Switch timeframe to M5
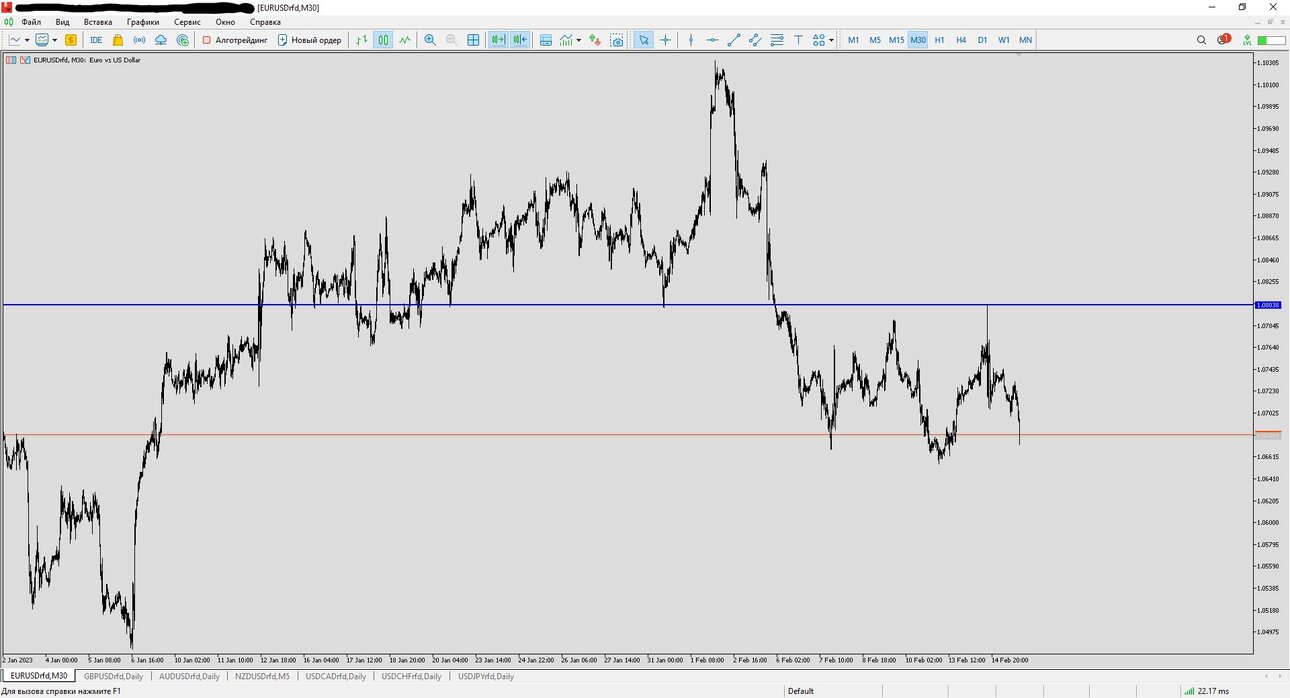Image resolution: width=1290 pixels, height=698 pixels. [875, 40]
